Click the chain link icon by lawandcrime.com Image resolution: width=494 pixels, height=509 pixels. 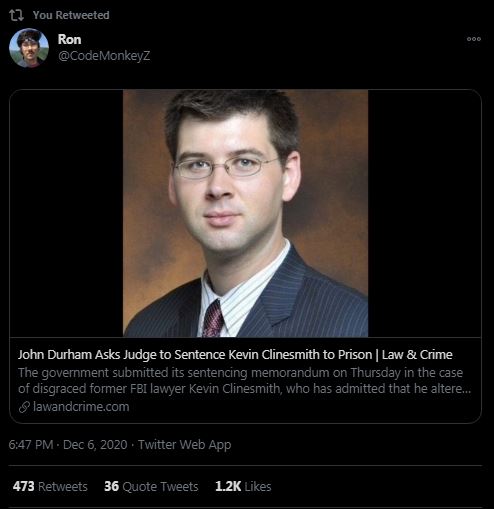(24, 407)
